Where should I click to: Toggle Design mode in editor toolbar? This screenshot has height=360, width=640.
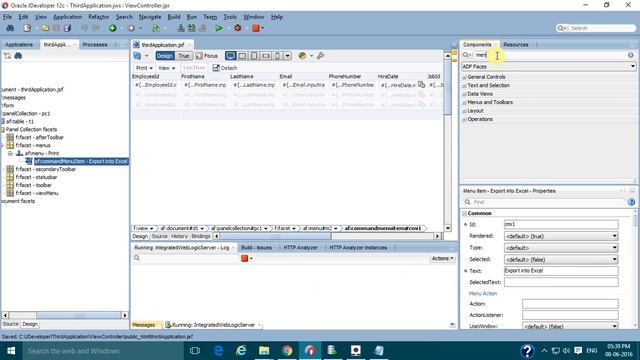pos(165,56)
